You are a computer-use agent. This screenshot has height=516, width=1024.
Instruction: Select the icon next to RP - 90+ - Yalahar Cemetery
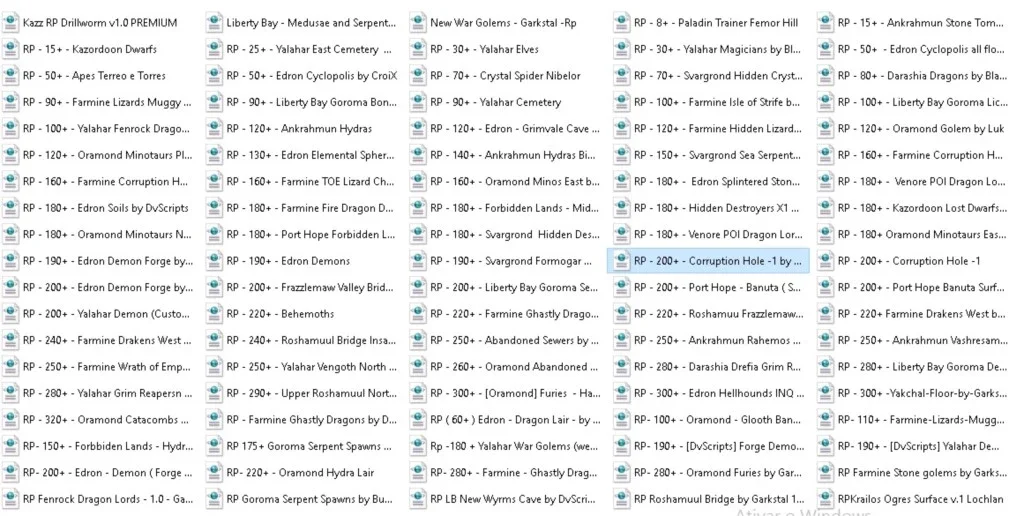coord(418,102)
